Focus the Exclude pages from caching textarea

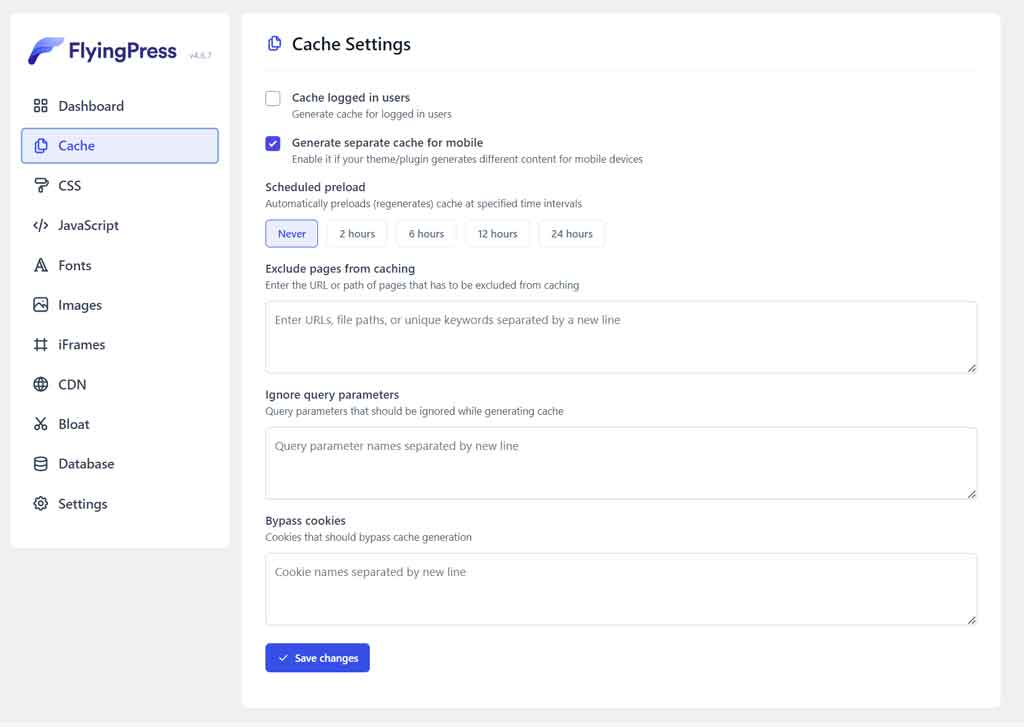620,337
